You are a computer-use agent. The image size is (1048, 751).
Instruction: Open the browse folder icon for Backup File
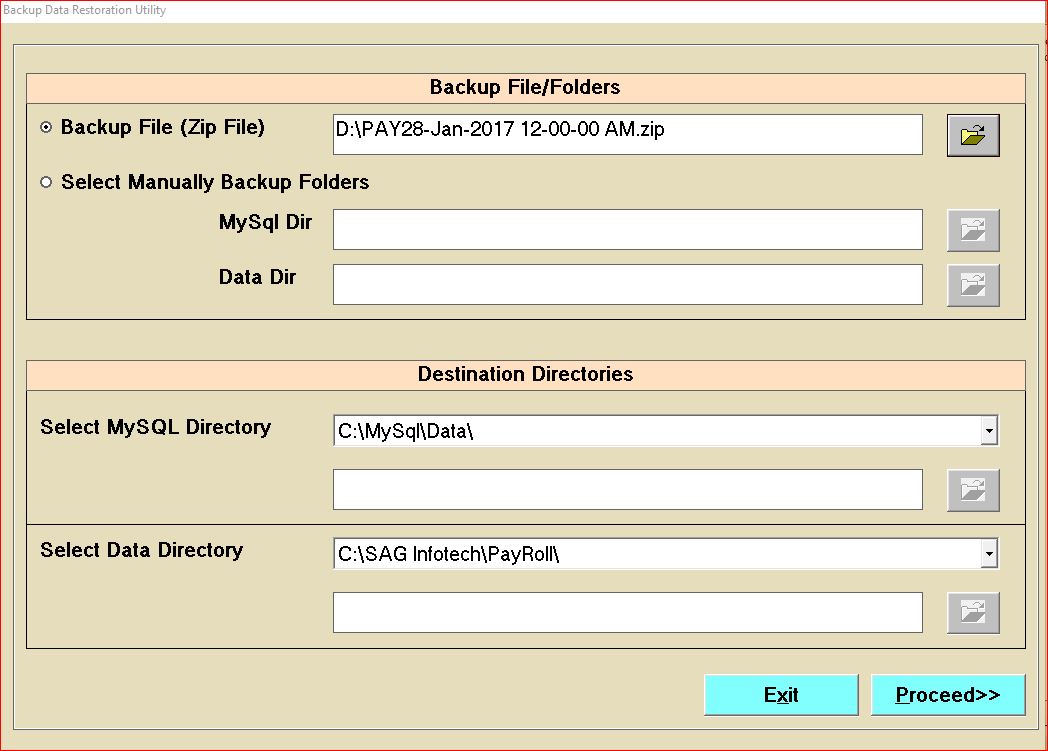973,135
